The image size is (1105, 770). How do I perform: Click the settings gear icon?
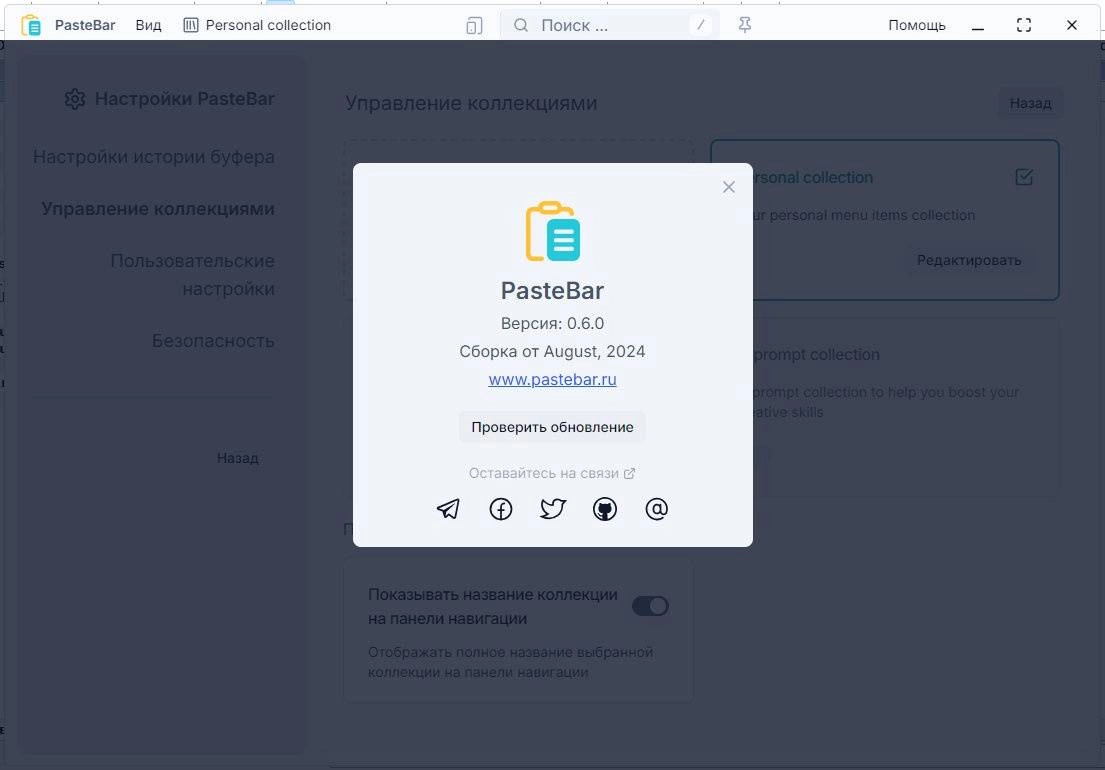75,99
